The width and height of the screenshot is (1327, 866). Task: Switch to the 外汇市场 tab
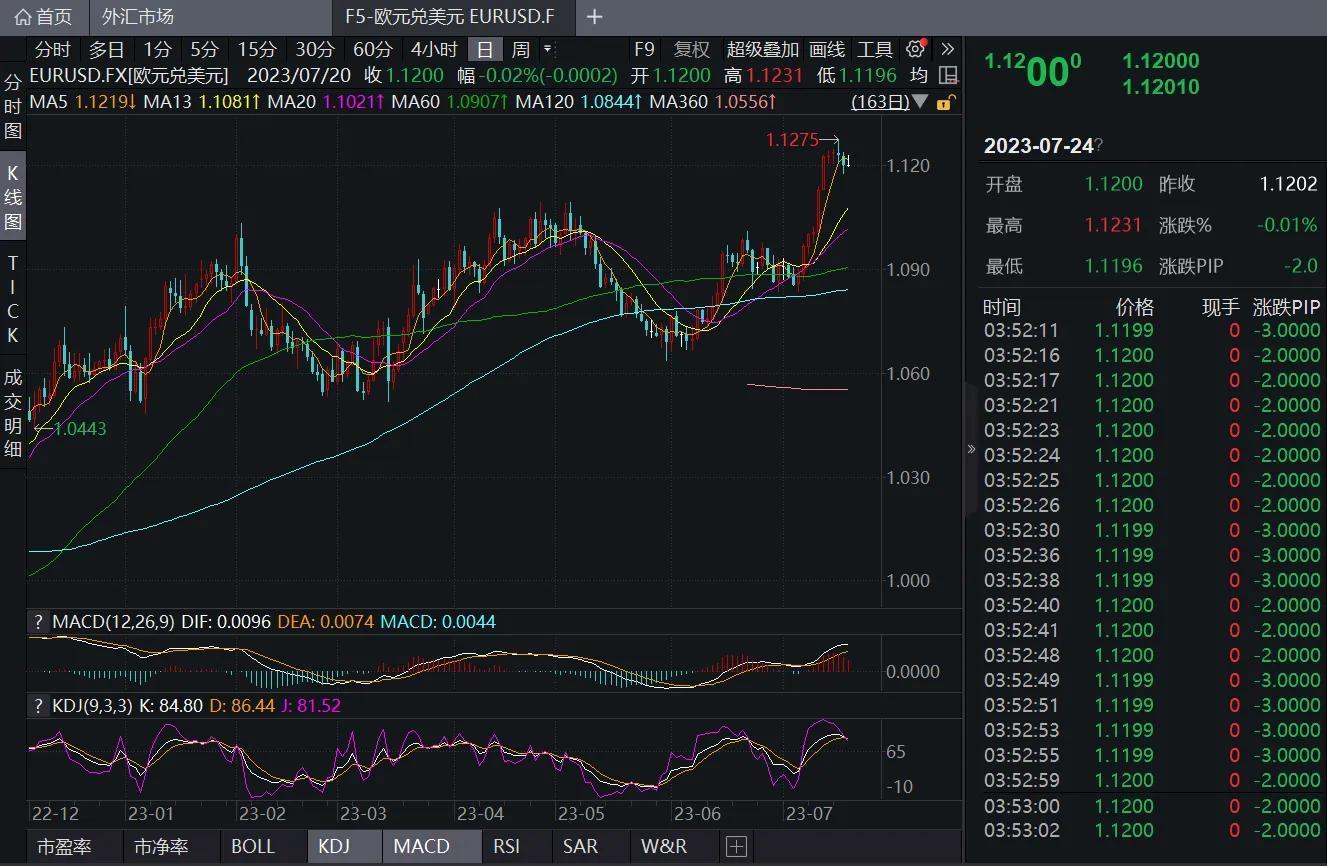pos(138,17)
